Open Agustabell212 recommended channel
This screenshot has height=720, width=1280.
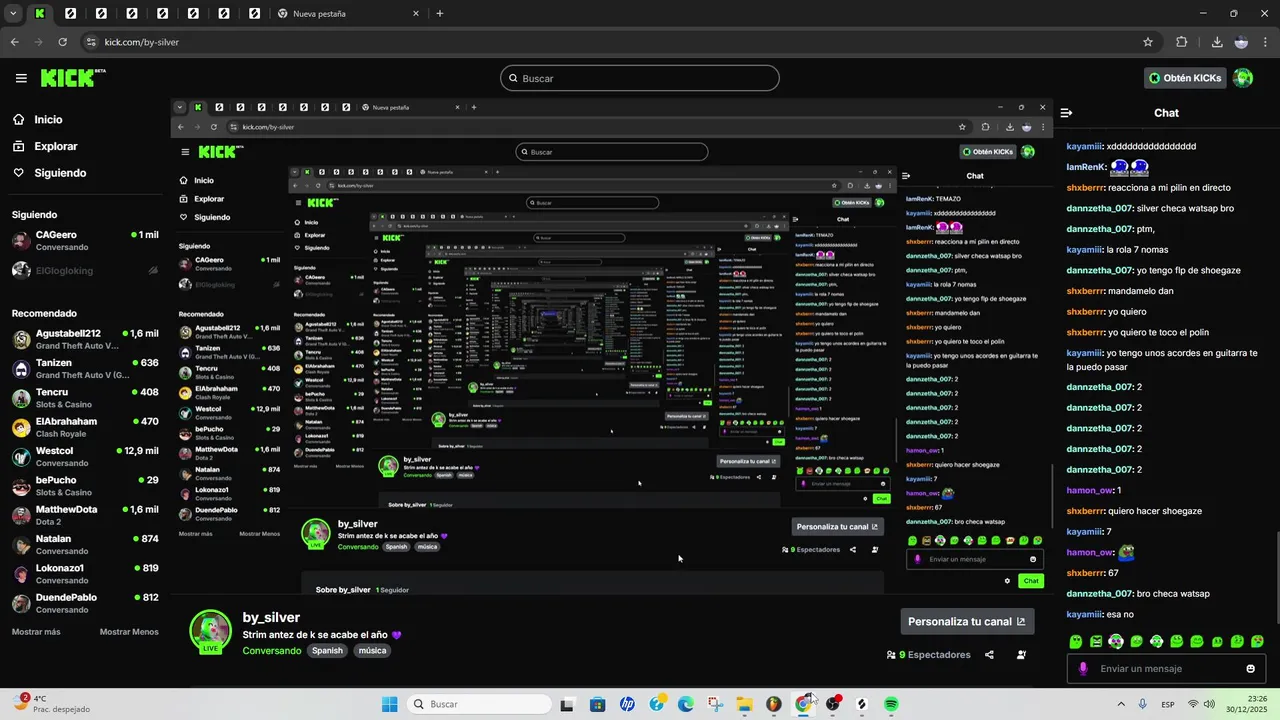(84, 339)
